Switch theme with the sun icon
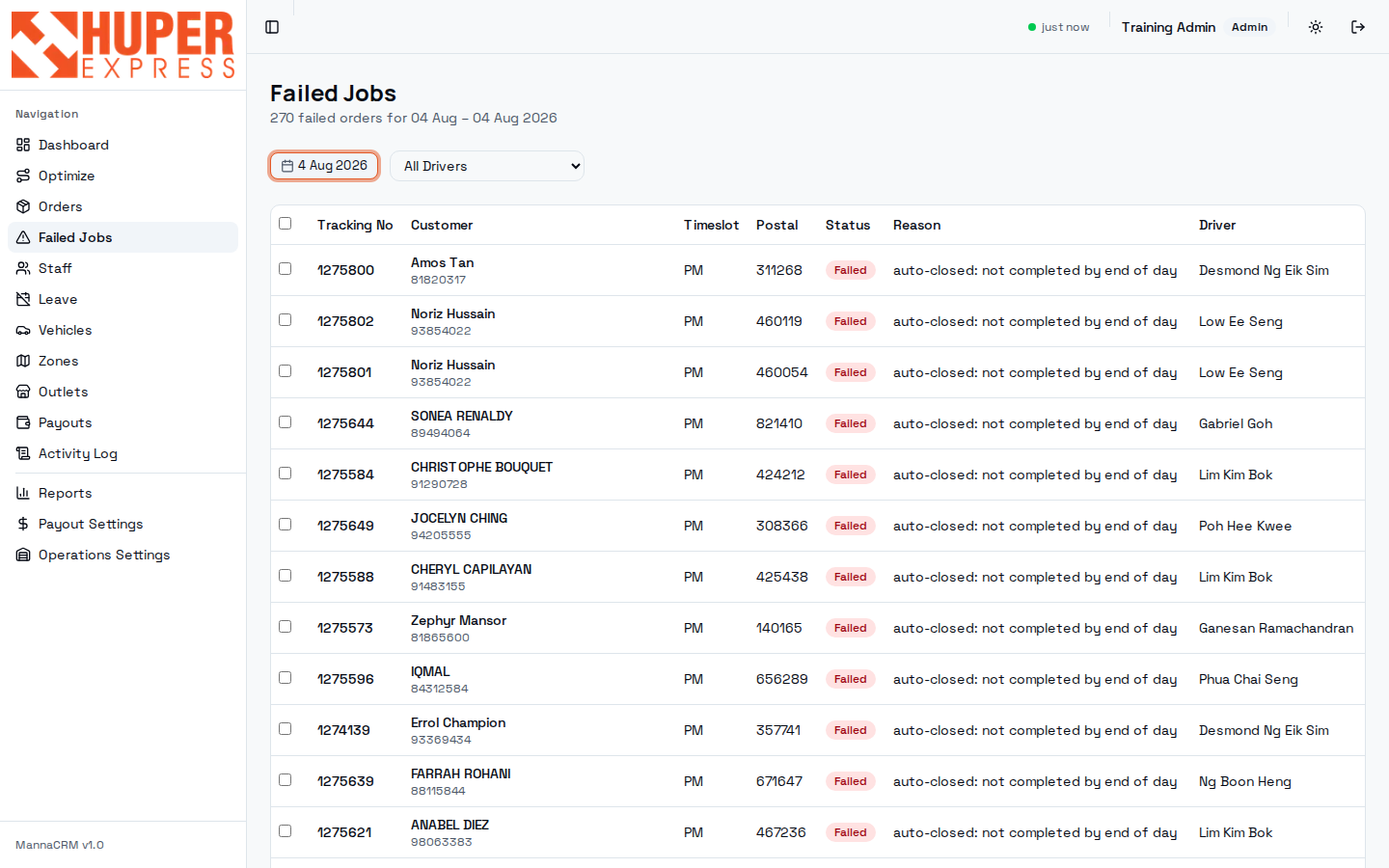This screenshot has width=1389, height=868. pos(1316,27)
